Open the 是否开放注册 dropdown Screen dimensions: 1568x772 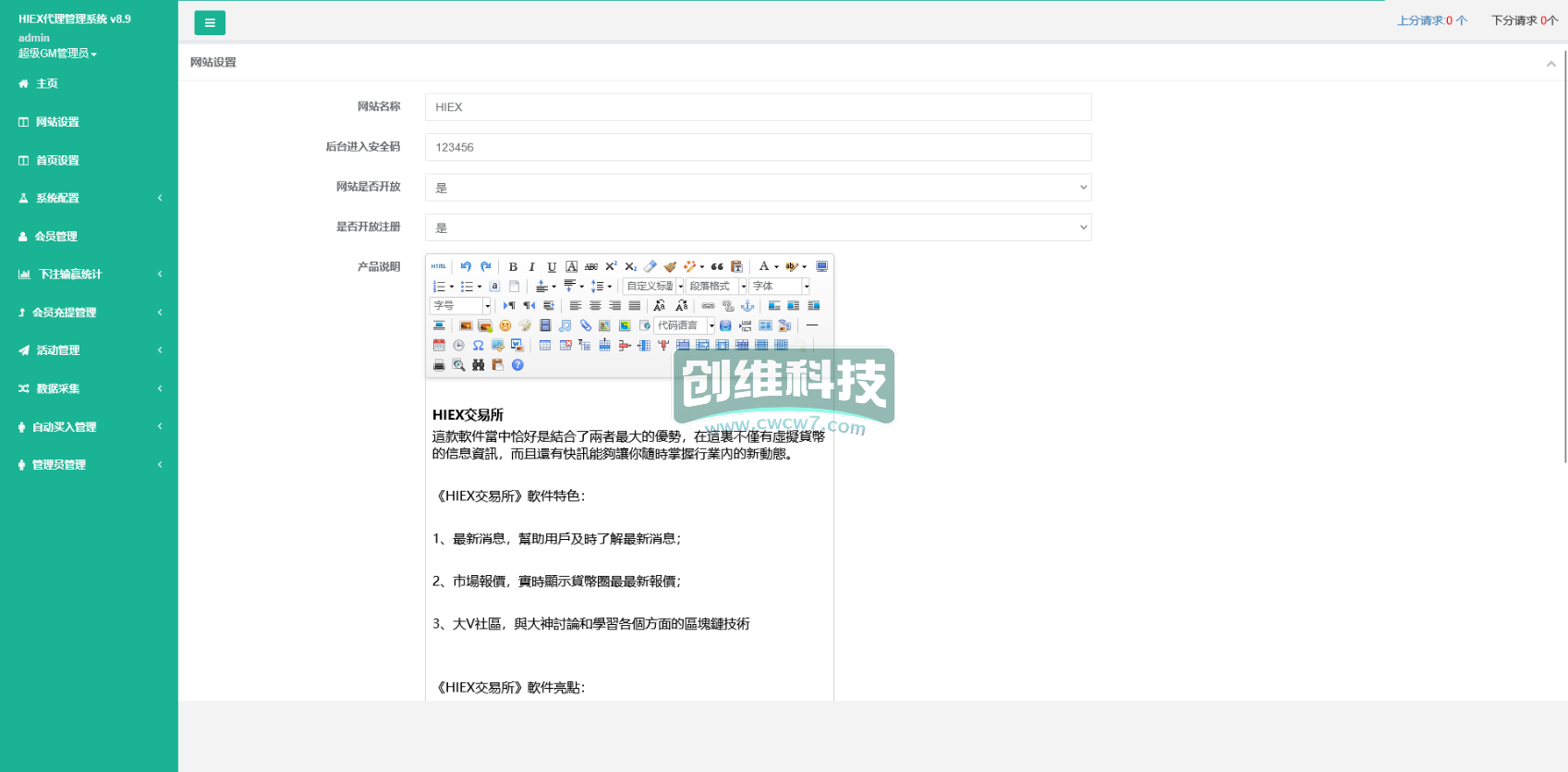tap(758, 227)
